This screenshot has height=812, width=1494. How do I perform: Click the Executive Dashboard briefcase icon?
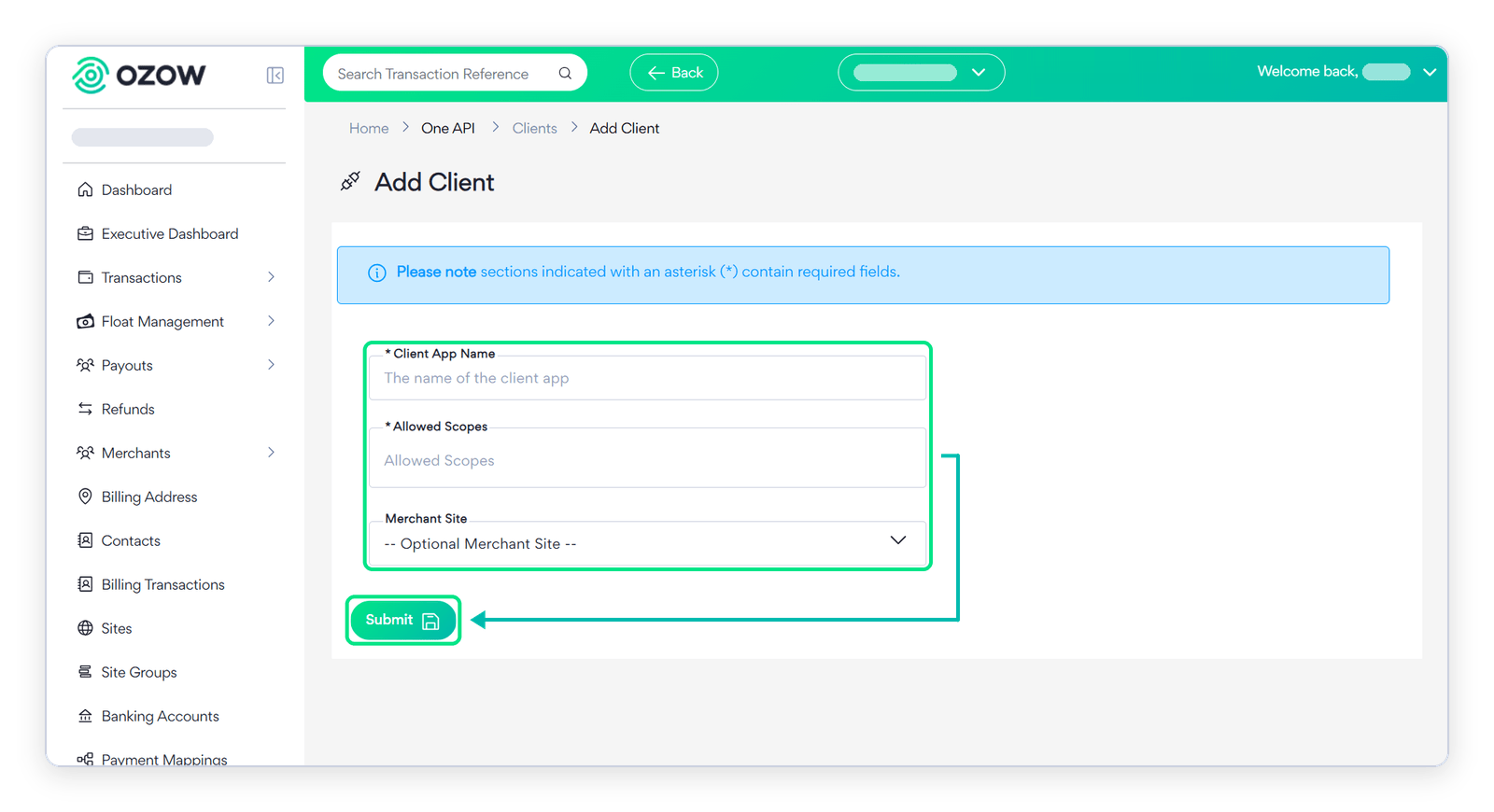tap(85, 233)
